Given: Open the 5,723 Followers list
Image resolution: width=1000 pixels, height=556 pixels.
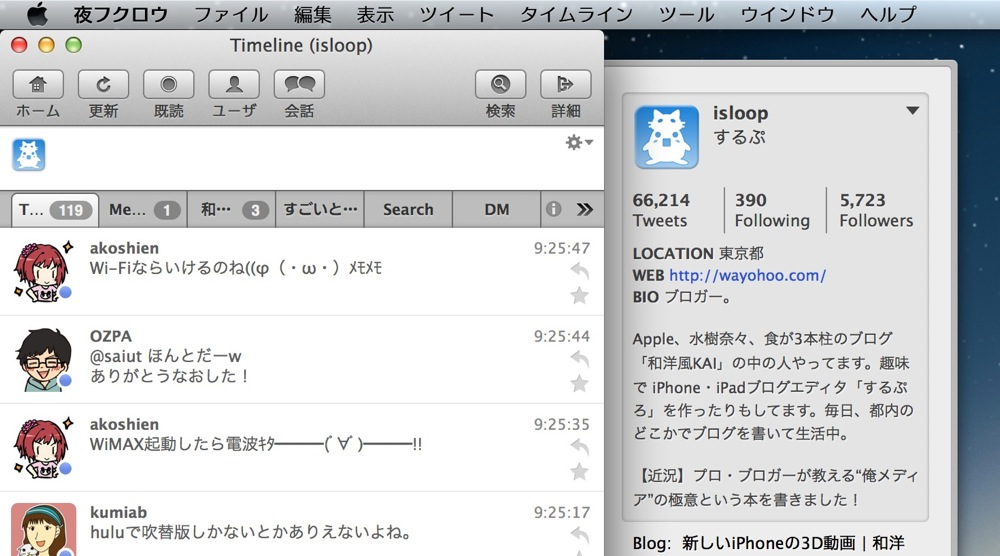Looking at the screenshot, I should click(x=876, y=210).
